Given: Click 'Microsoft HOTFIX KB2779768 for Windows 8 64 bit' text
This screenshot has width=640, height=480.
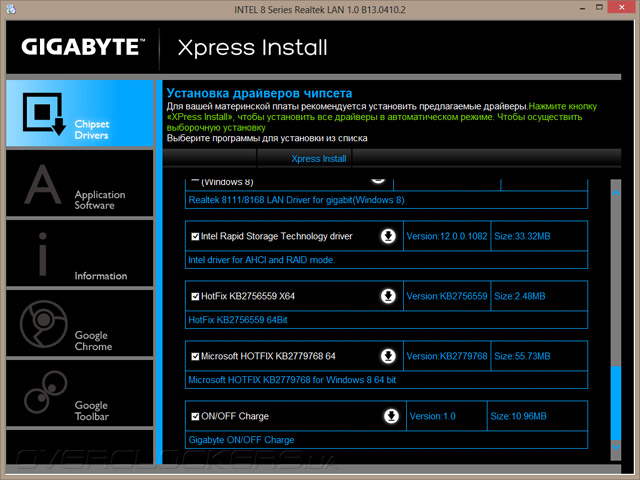Looking at the screenshot, I should pos(292,380).
